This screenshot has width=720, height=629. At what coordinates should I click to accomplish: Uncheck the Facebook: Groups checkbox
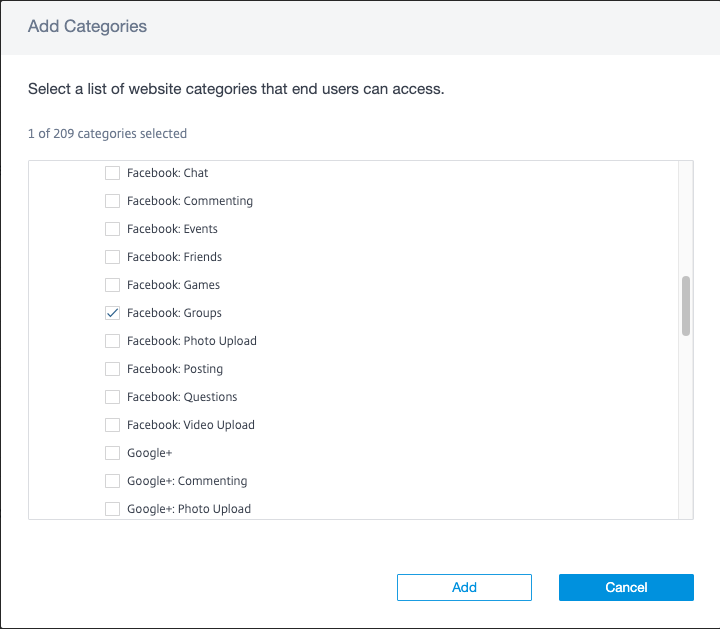[x=112, y=313]
